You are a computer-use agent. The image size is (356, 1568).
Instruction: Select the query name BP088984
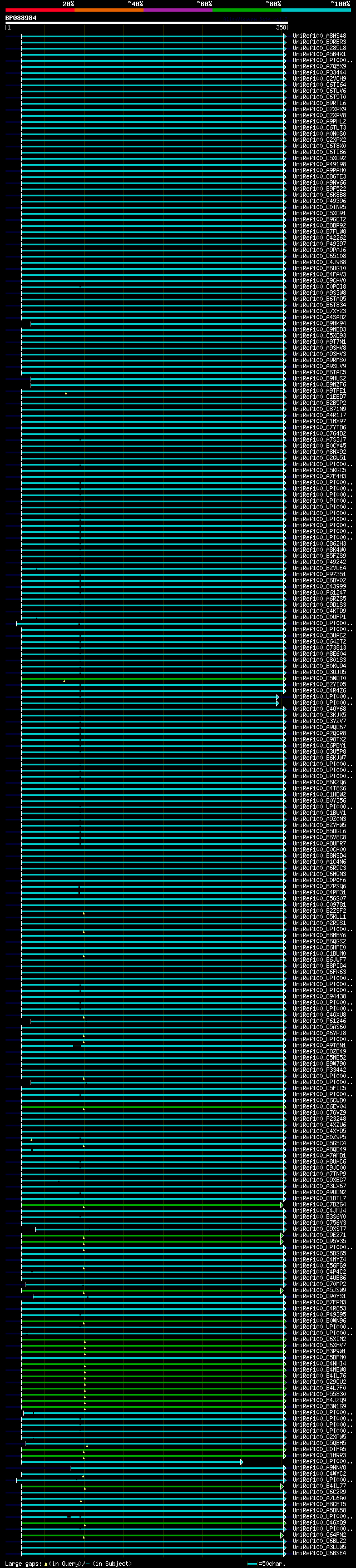click(21, 18)
